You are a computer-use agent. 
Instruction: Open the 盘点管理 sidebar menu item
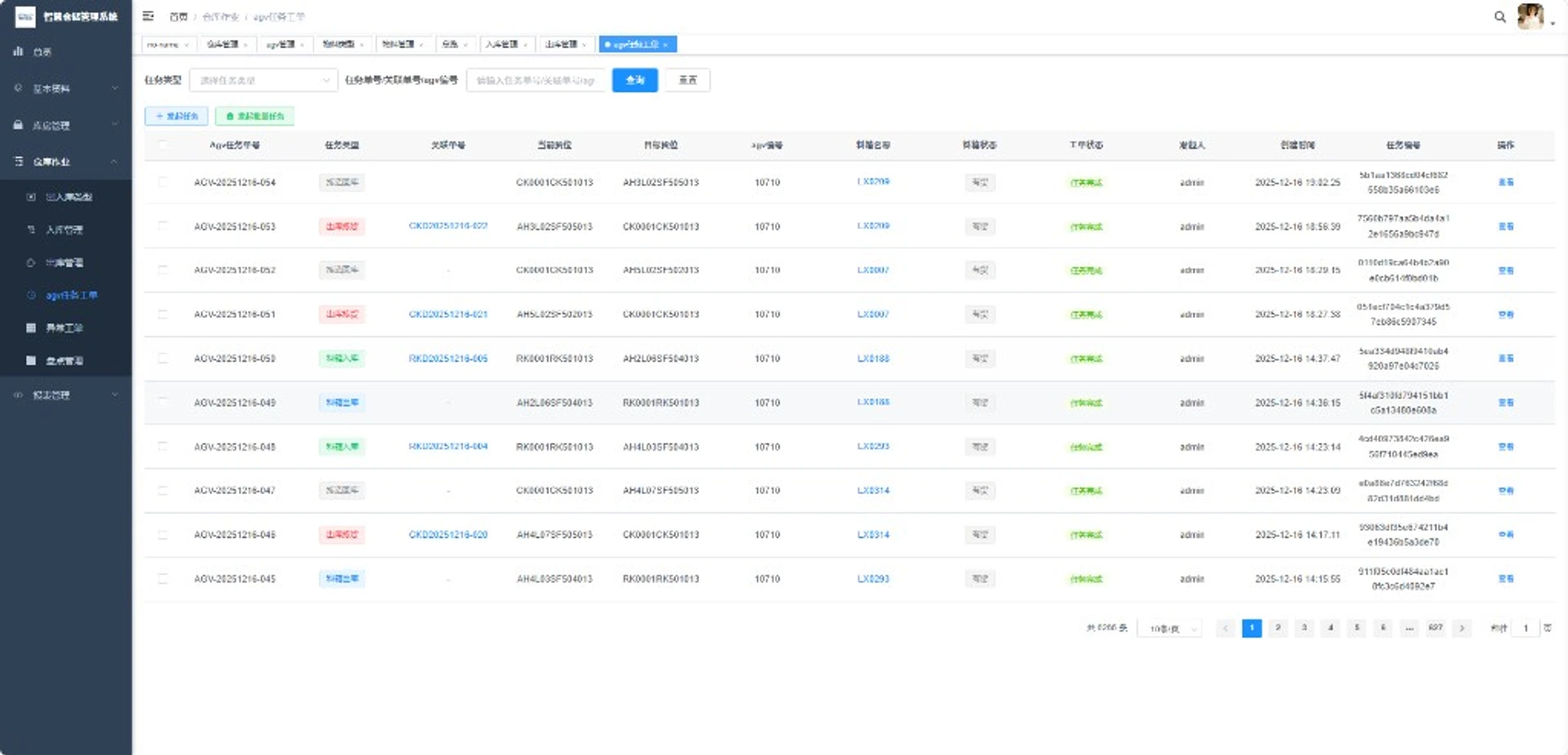click(65, 360)
